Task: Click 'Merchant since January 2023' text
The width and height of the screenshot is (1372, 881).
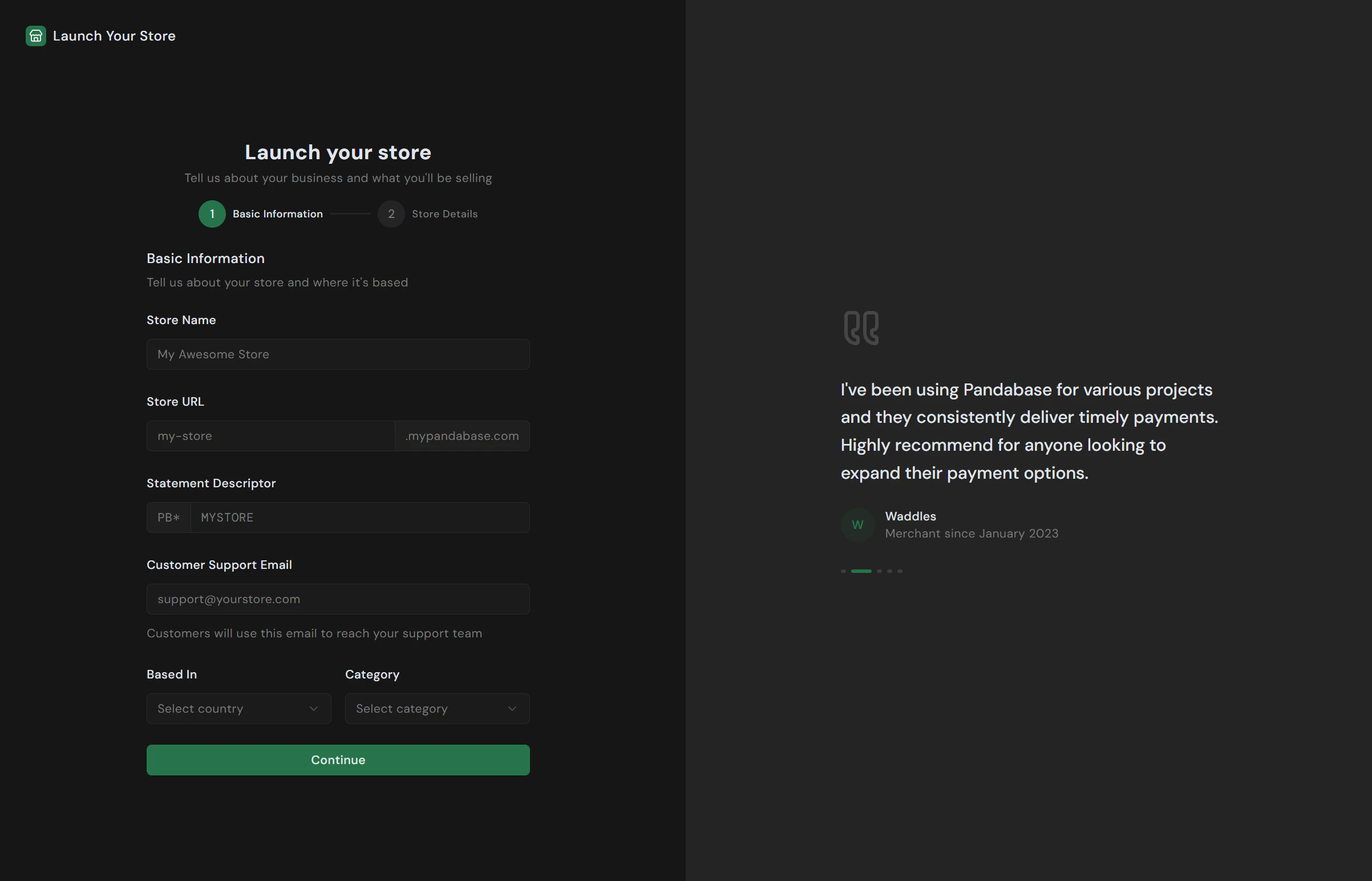Action: coord(972,533)
